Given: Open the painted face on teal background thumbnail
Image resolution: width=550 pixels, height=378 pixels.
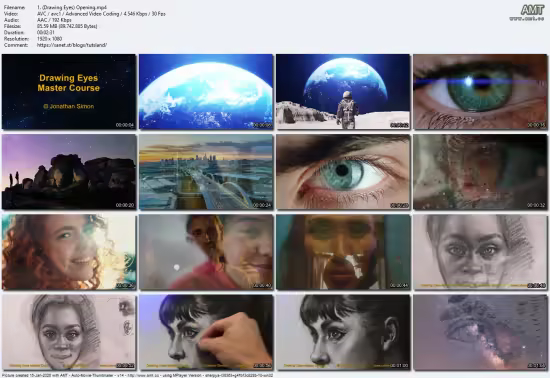Looking at the screenshot, I should tap(343, 252).
